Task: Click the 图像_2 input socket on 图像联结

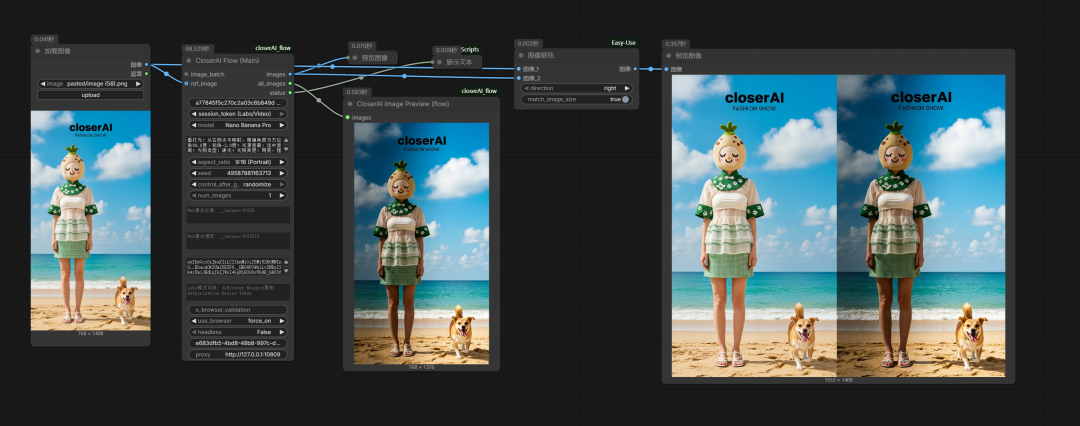Action: 518,78
